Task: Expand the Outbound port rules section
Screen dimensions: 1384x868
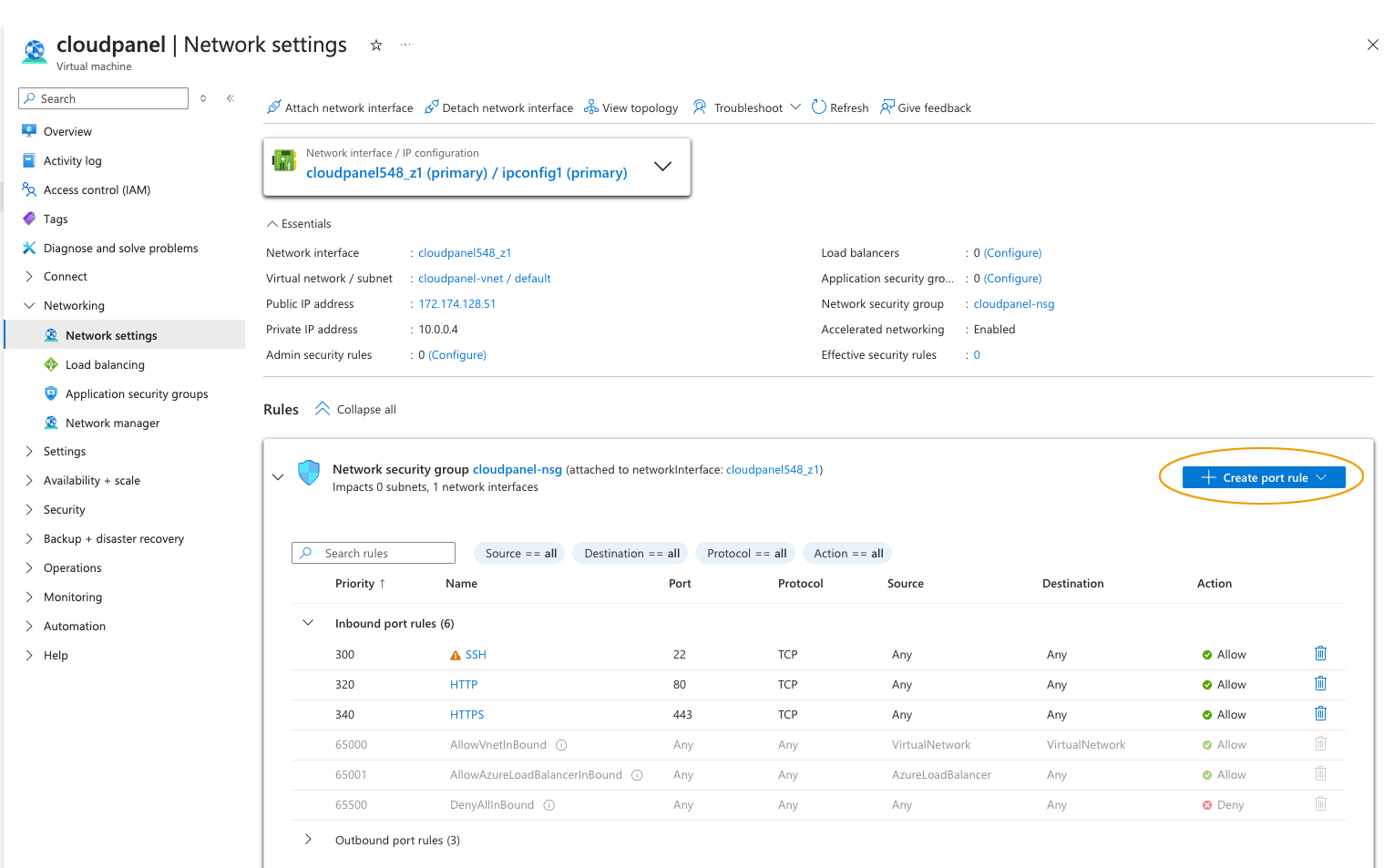Action: point(308,840)
